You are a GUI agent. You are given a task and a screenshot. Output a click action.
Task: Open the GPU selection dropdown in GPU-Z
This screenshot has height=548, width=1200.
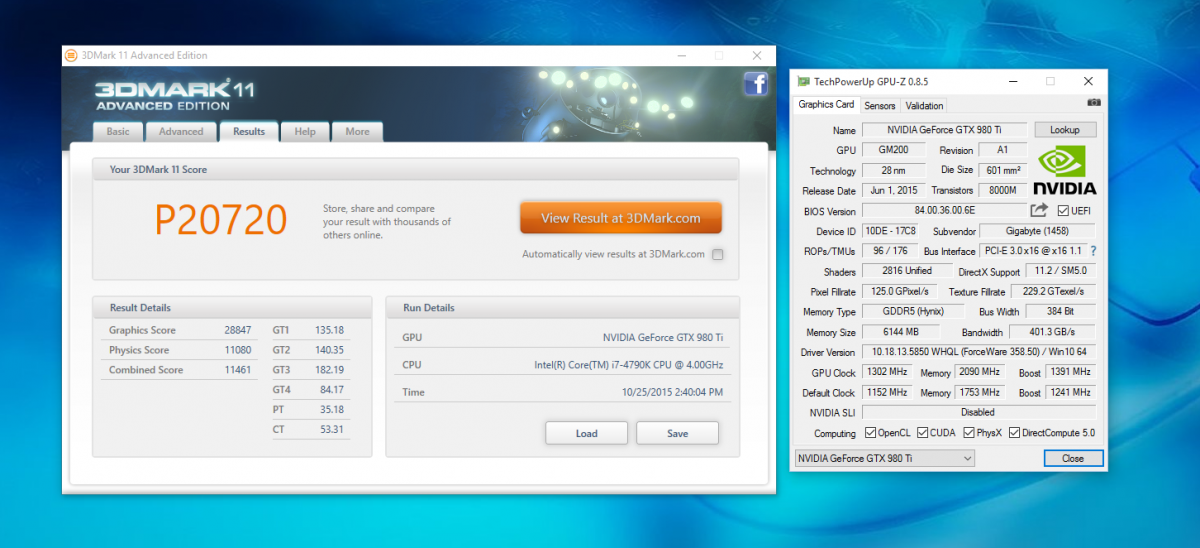(x=883, y=458)
